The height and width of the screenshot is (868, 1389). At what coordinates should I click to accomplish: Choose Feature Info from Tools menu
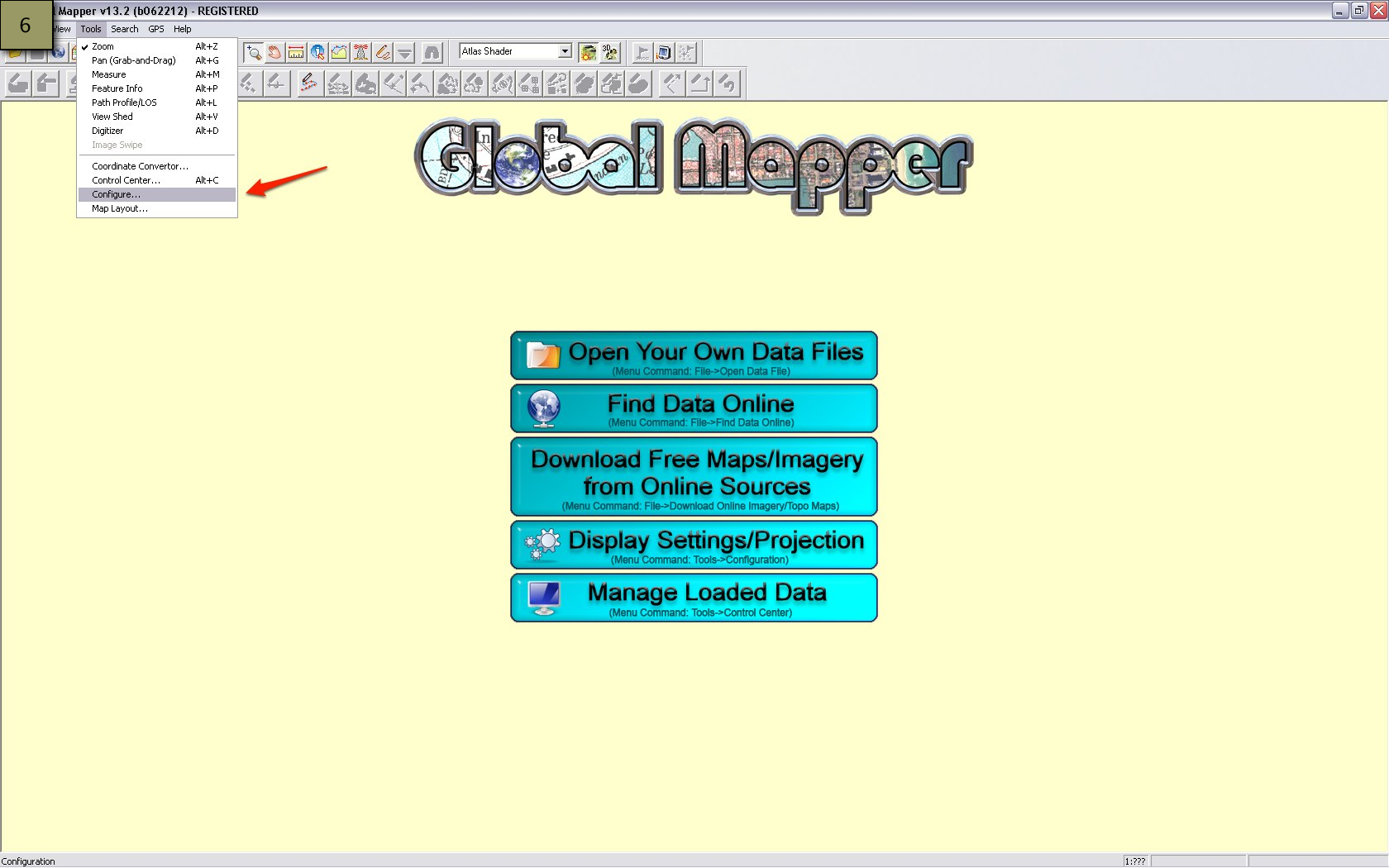(157, 88)
